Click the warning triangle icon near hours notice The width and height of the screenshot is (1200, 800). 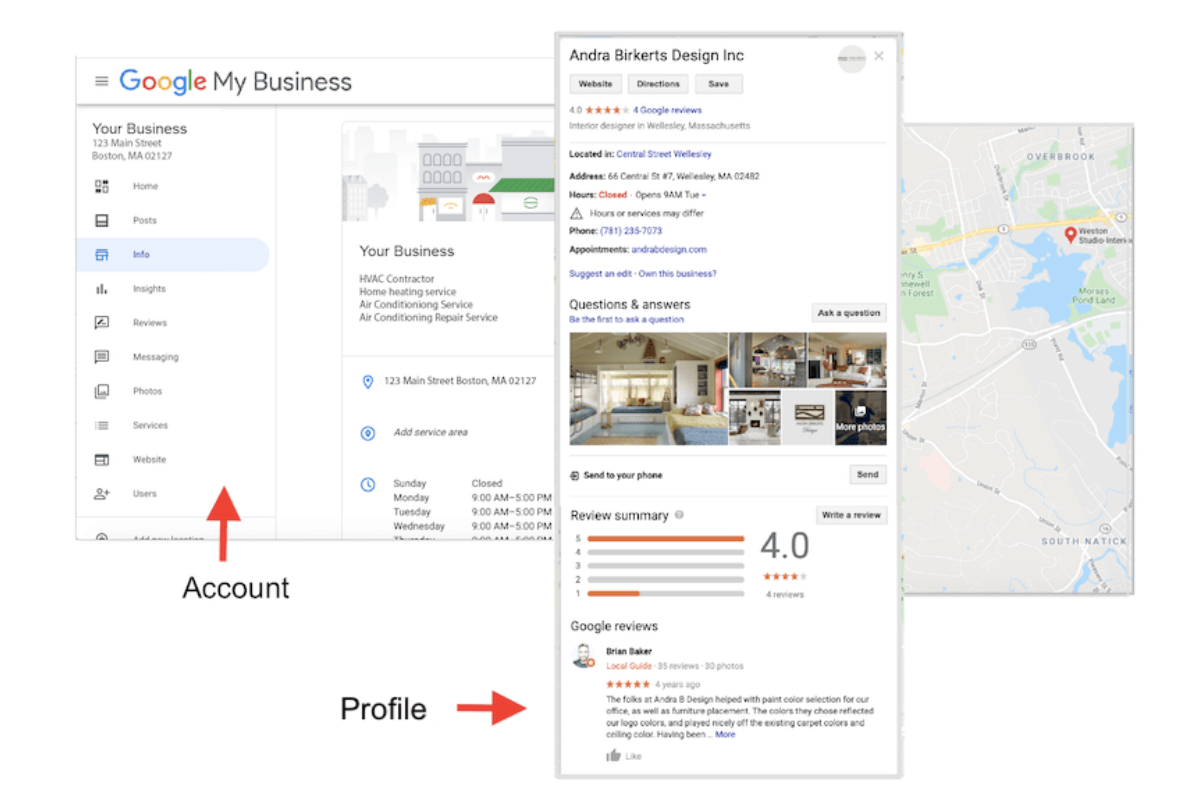click(576, 214)
